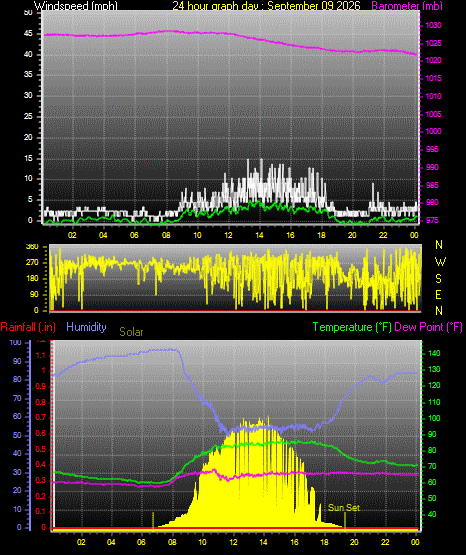Select the 0.5 rainfall axis value
The width and height of the screenshot is (466, 555).
pos(41,449)
